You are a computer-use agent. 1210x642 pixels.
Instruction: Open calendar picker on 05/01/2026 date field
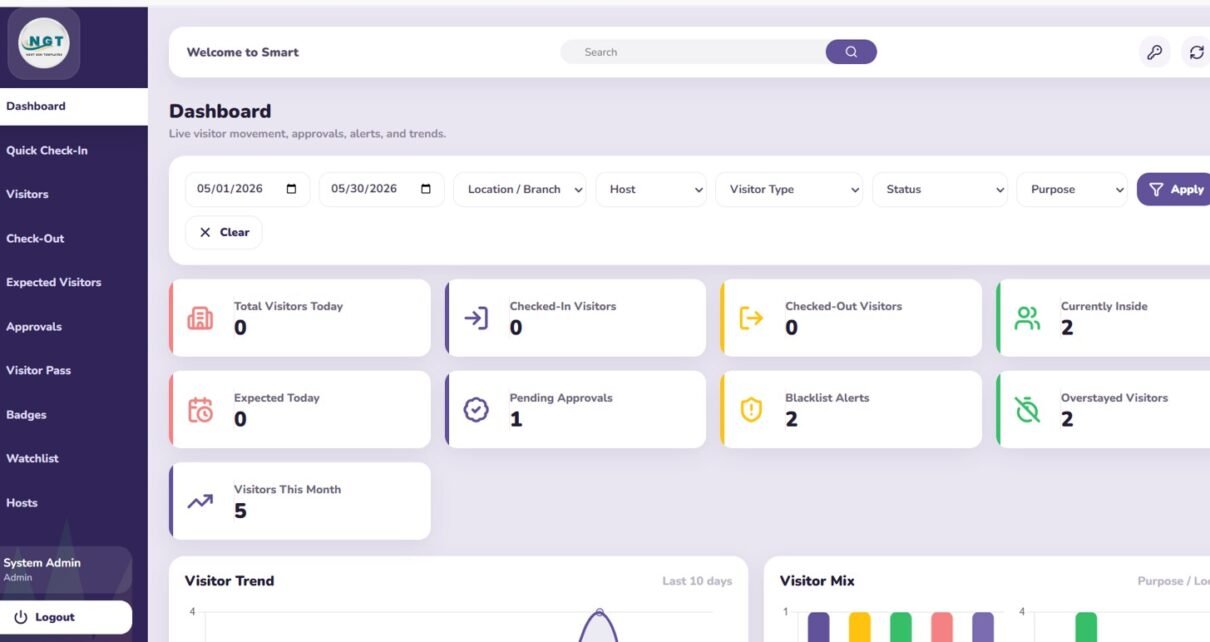291,189
